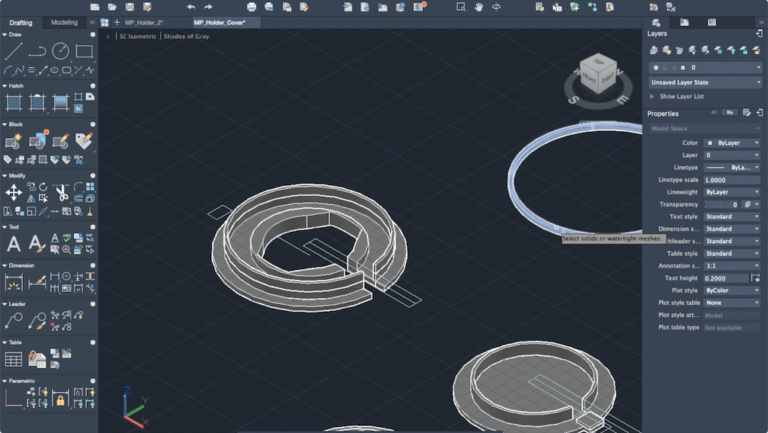The height and width of the screenshot is (433, 768).
Task: Click the ViewCube to change orientation
Action: (599, 75)
